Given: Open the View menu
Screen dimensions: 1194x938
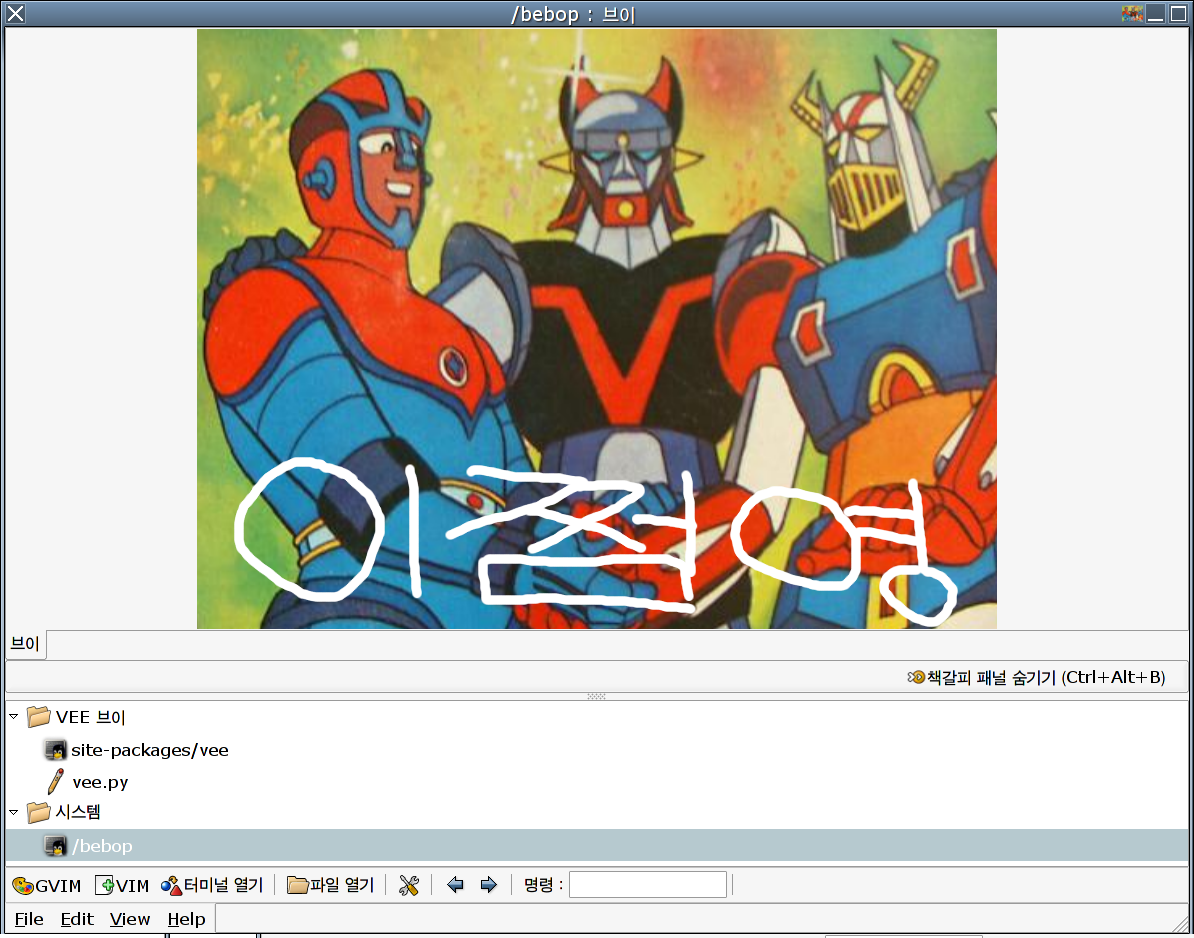Looking at the screenshot, I should click(x=130, y=919).
